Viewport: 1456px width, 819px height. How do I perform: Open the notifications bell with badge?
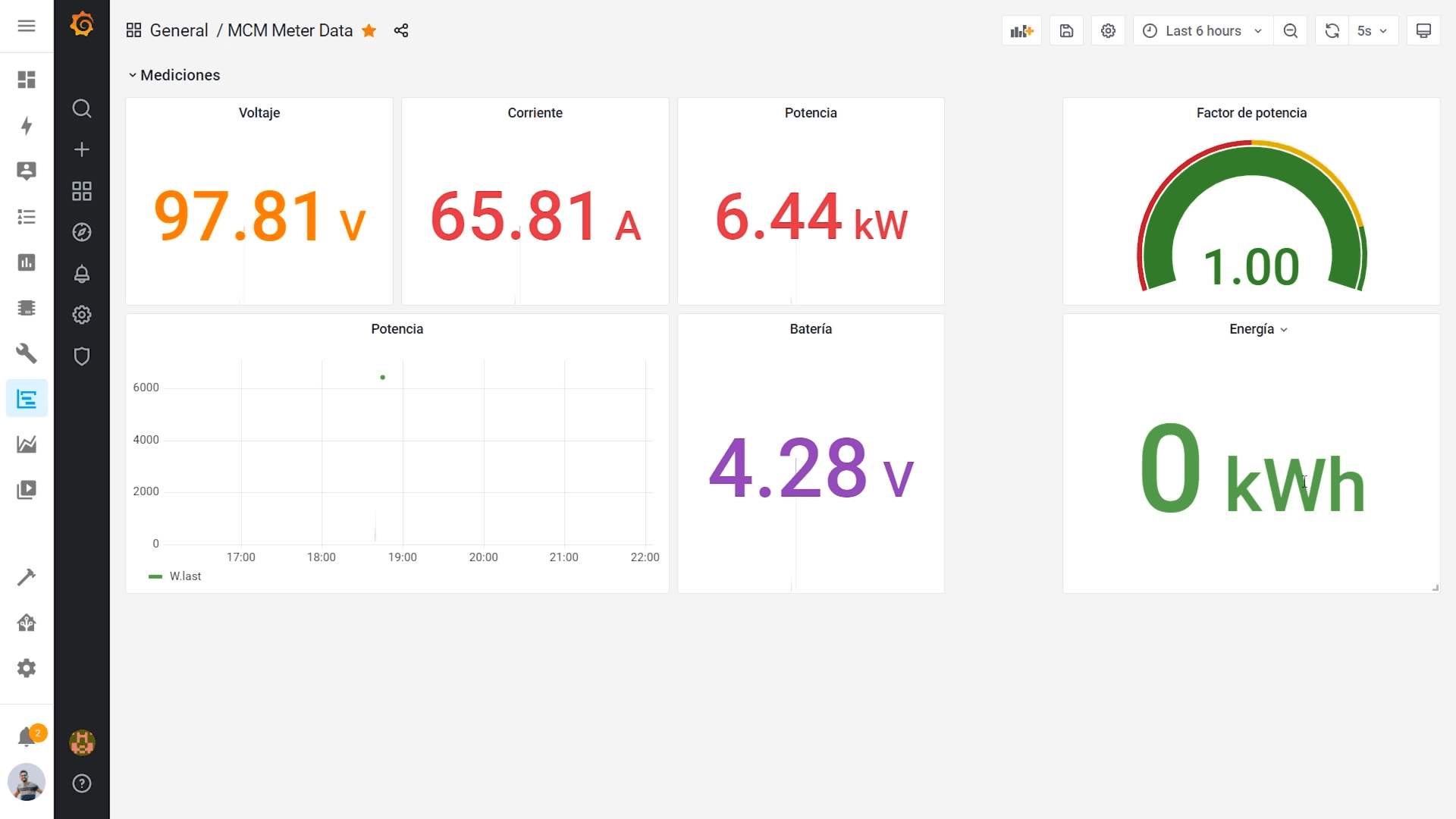pos(27,736)
